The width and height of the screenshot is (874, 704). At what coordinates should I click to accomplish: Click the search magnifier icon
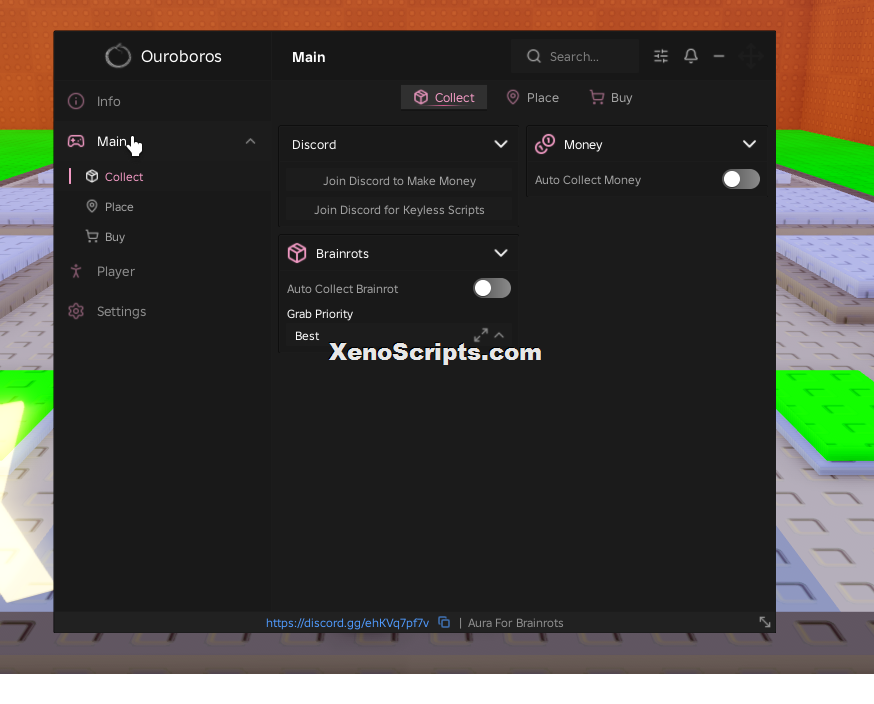pos(534,56)
